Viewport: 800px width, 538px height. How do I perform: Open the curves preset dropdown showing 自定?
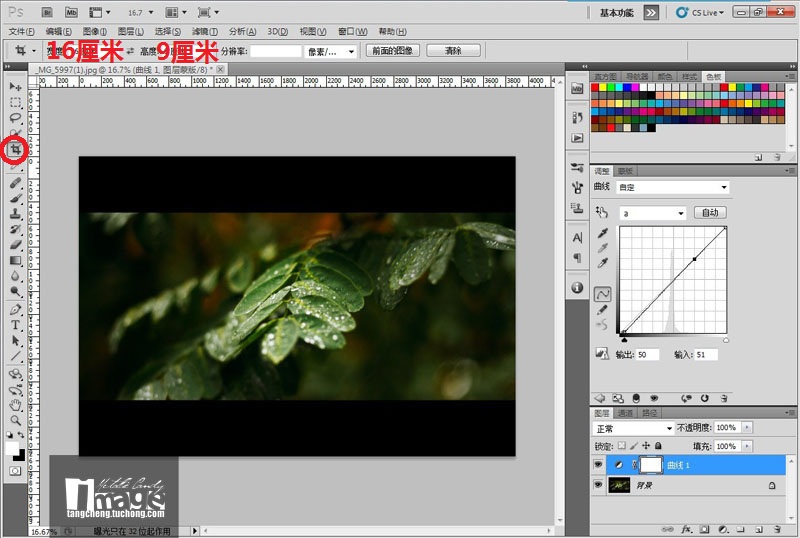tap(672, 187)
